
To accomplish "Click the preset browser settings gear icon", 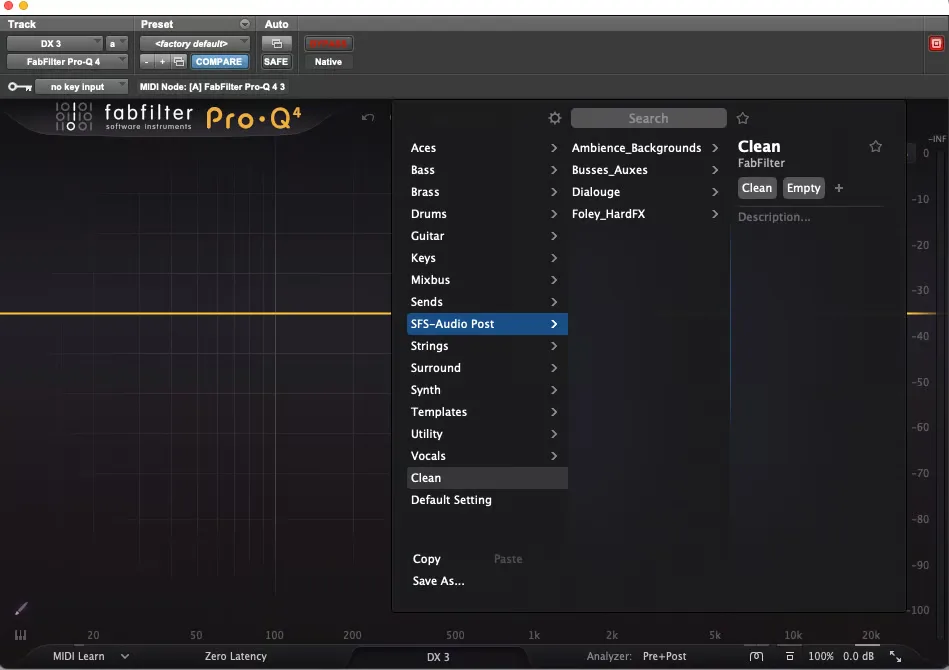I will click(x=554, y=118).
